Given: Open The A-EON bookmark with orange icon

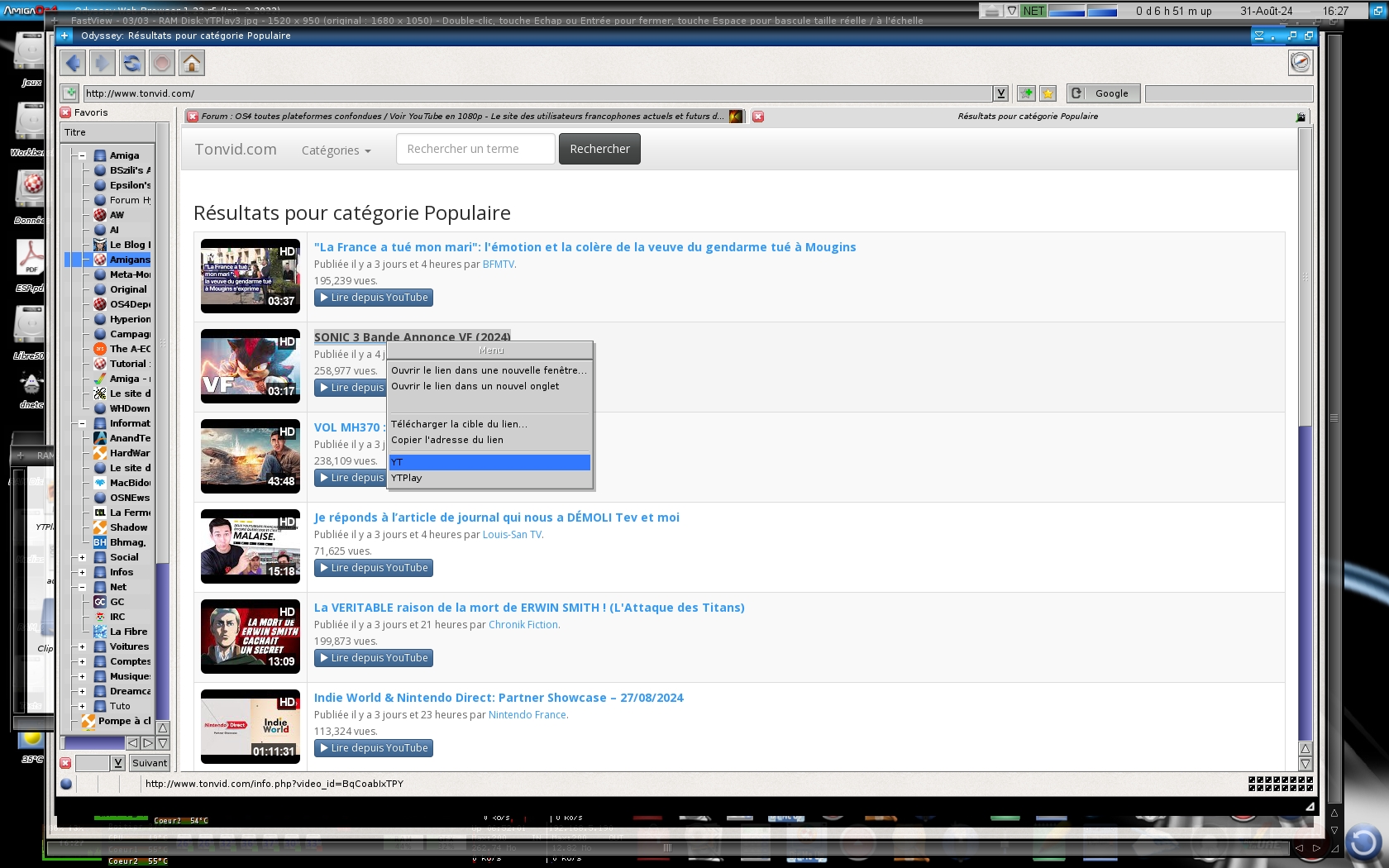Looking at the screenshot, I should pyautogui.click(x=100, y=349).
